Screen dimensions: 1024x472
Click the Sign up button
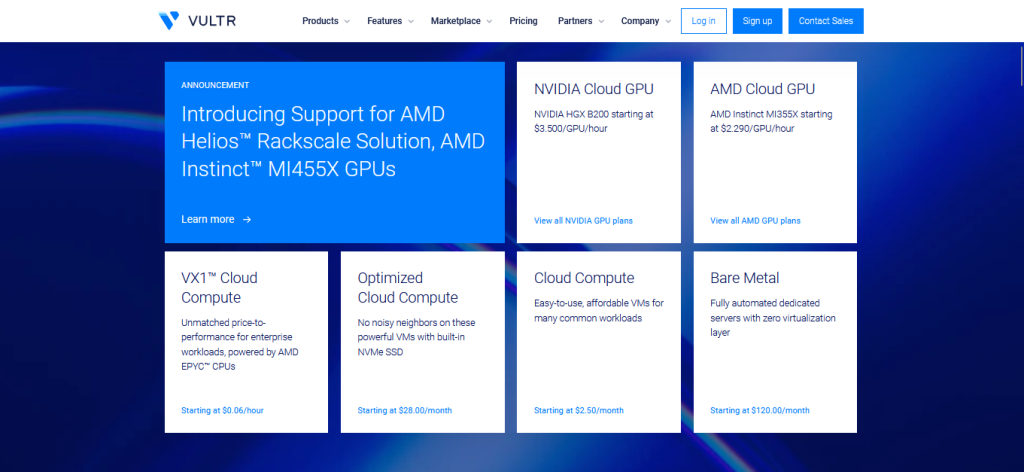click(757, 21)
